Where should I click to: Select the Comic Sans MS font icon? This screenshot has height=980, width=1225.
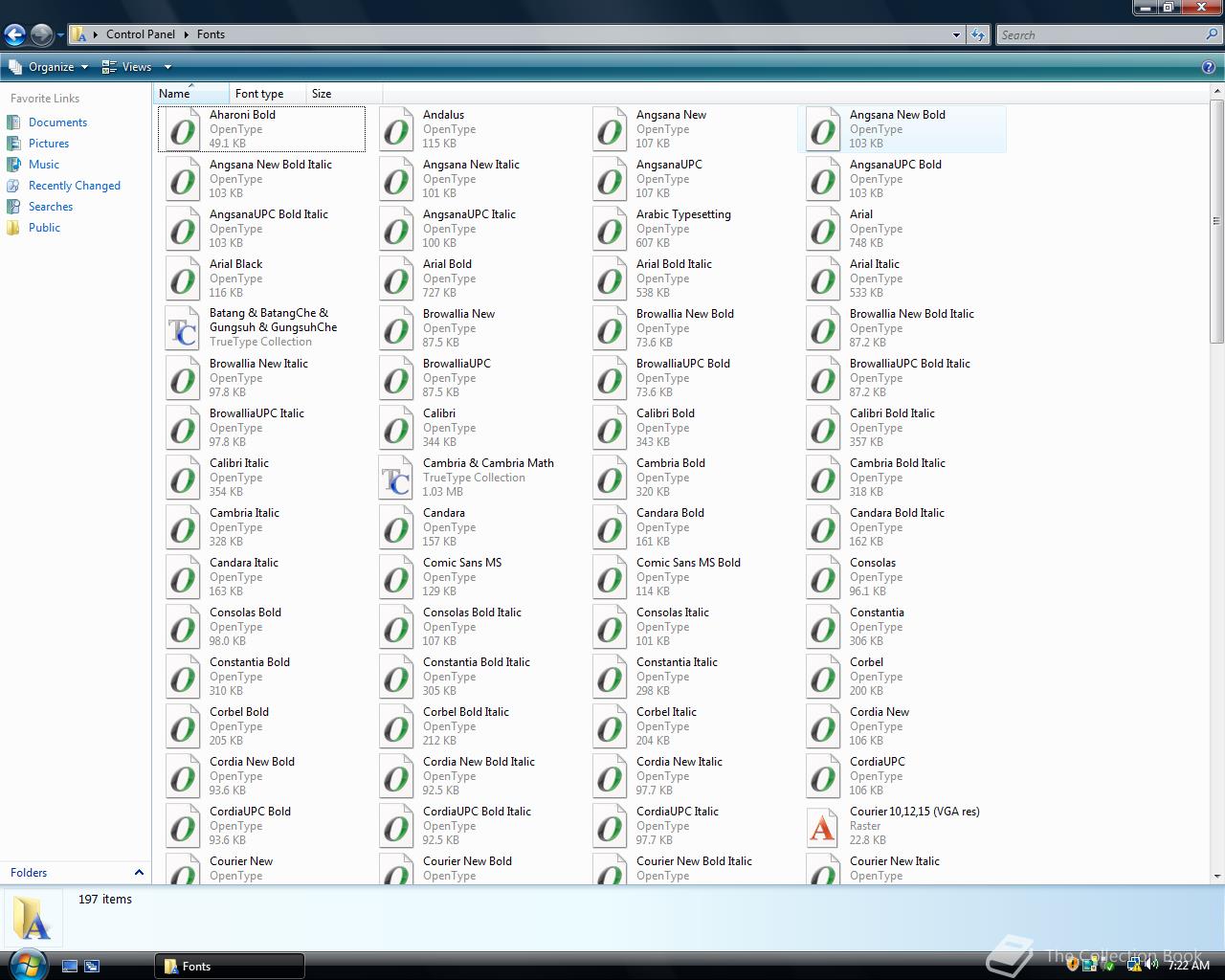396,577
